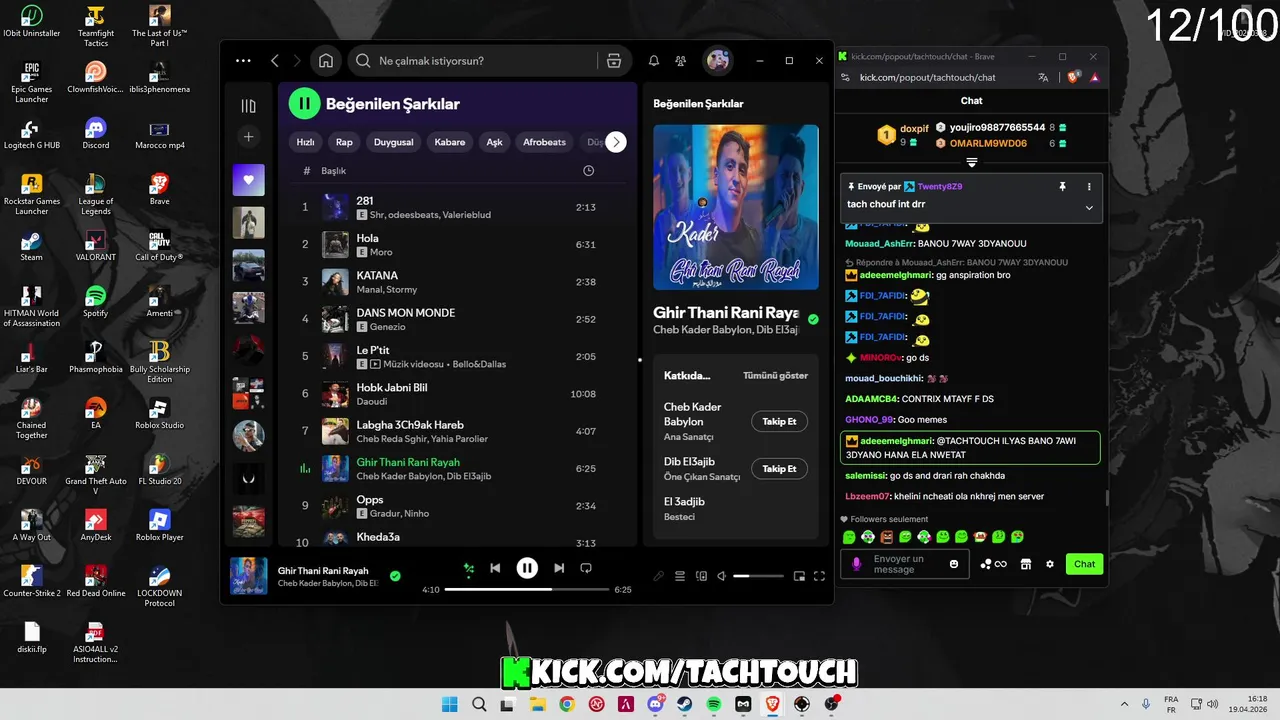Open mini player icon
The height and width of the screenshot is (720, 1280).
pyautogui.click(x=799, y=576)
